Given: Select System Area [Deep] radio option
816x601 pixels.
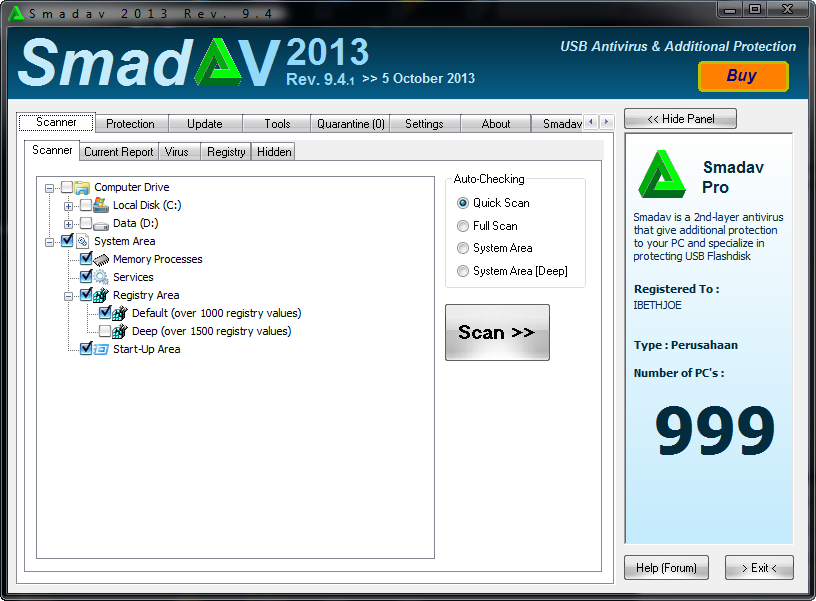Looking at the screenshot, I should [463, 271].
